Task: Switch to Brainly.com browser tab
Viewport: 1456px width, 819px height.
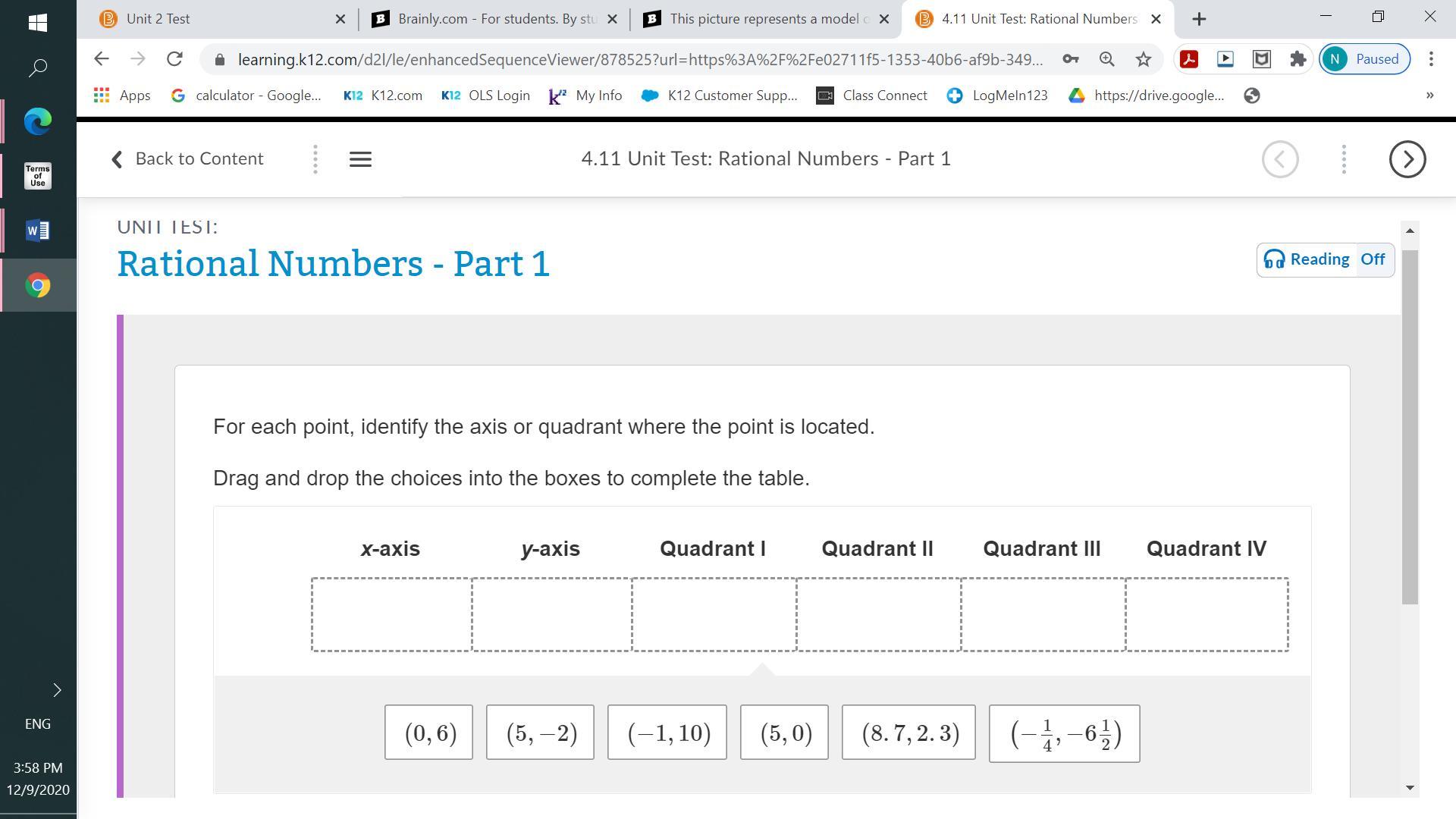Action: click(485, 19)
